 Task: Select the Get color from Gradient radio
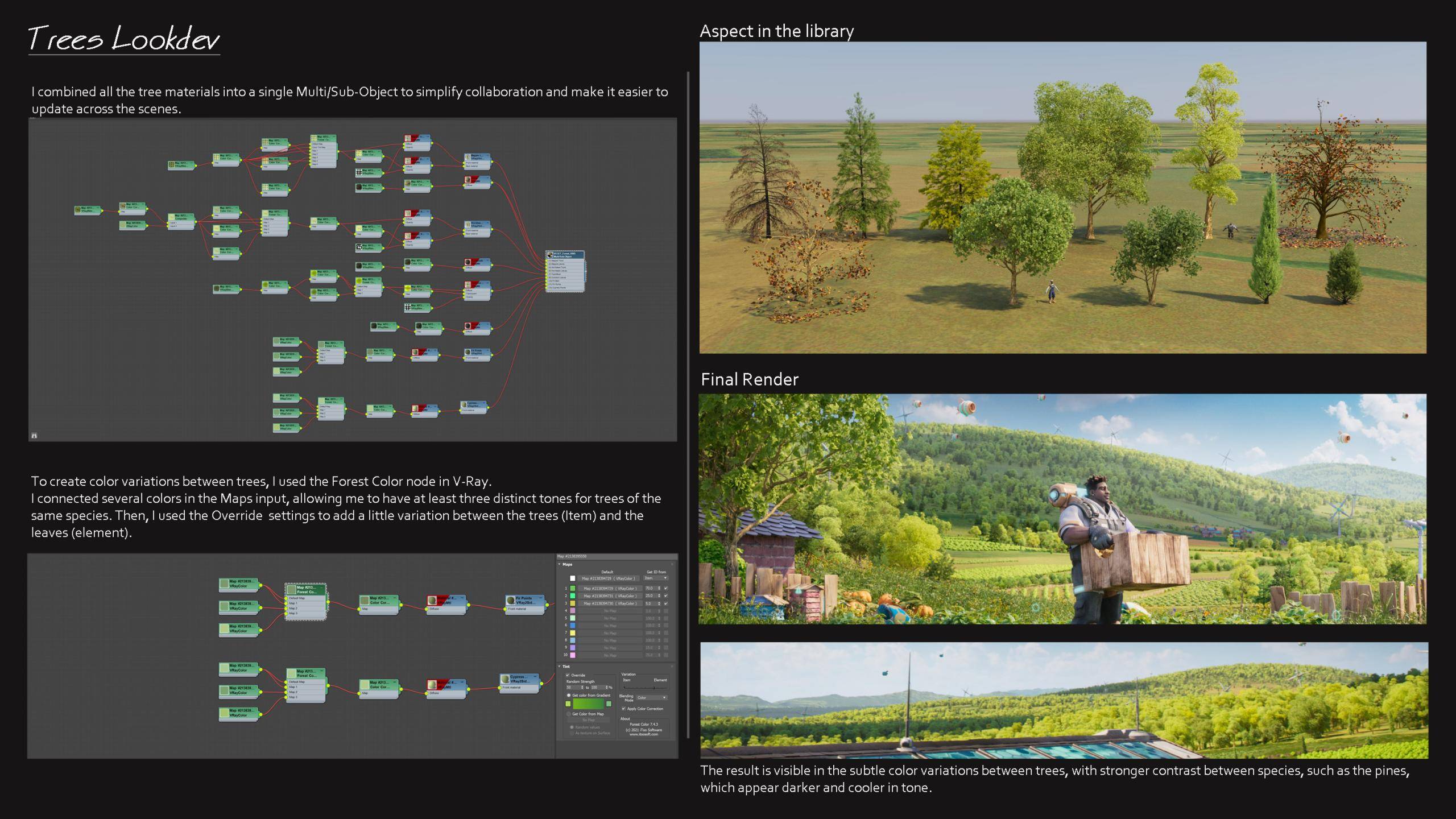pyautogui.click(x=569, y=695)
